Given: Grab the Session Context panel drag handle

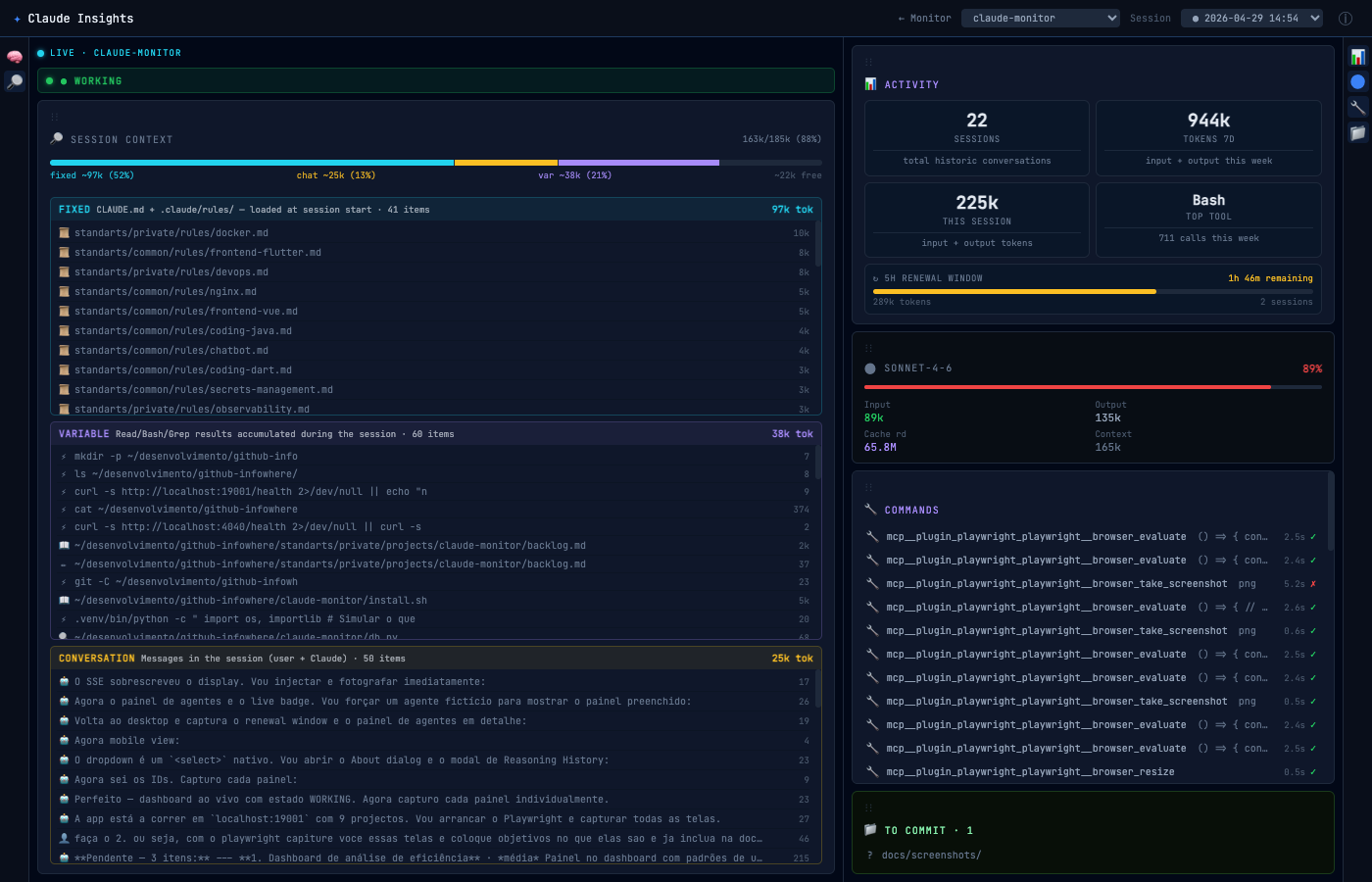Looking at the screenshot, I should 55,116.
